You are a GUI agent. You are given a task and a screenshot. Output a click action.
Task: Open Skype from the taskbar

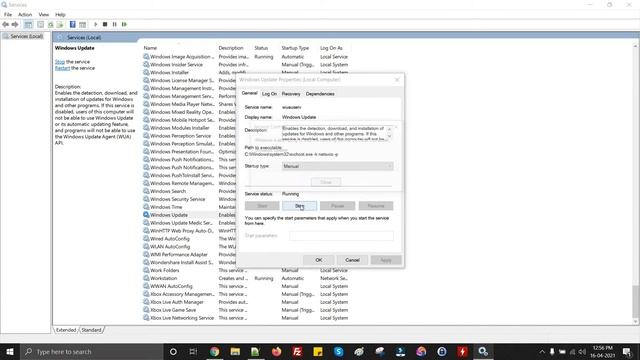[x=338, y=351]
